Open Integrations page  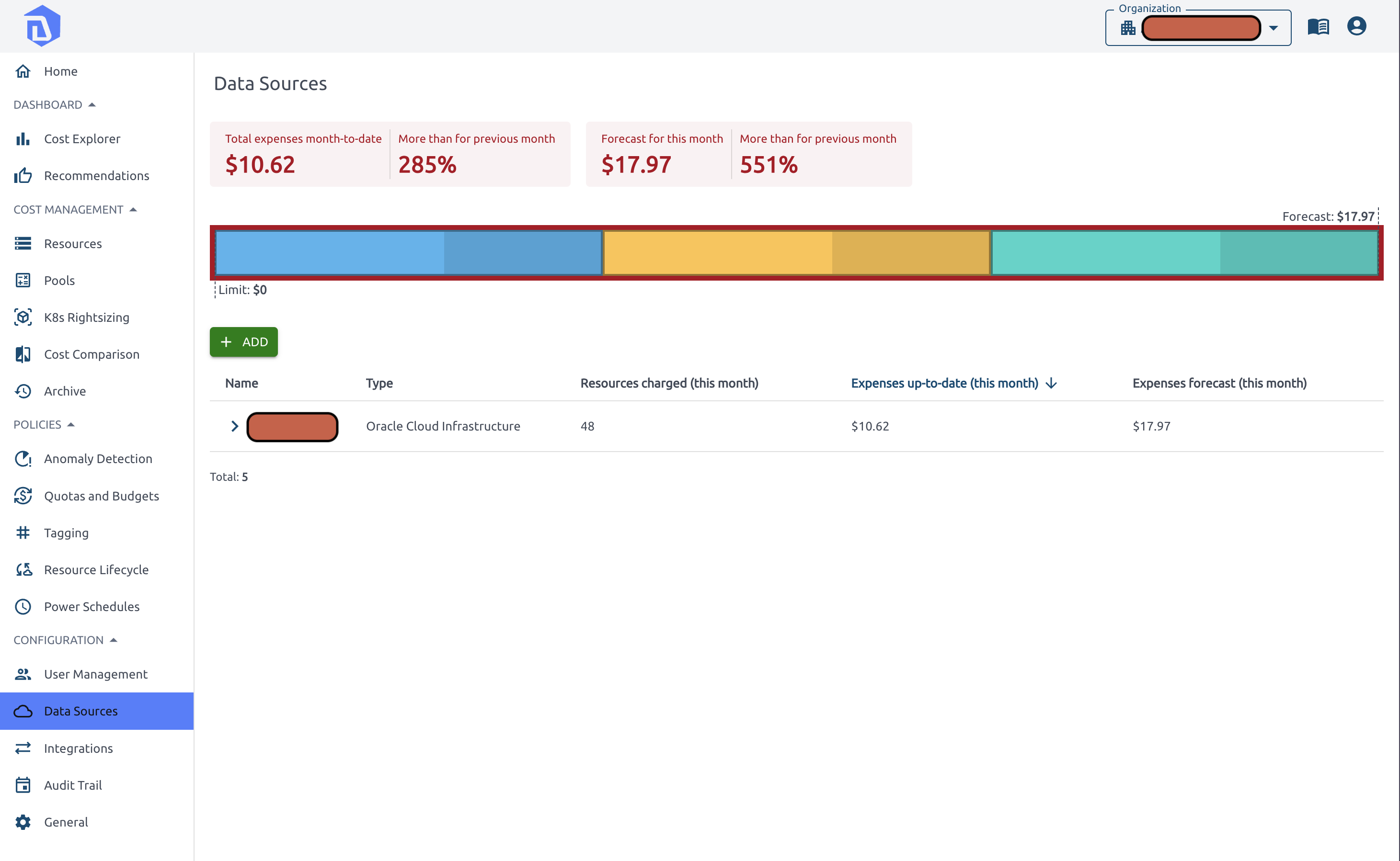[x=97, y=748]
